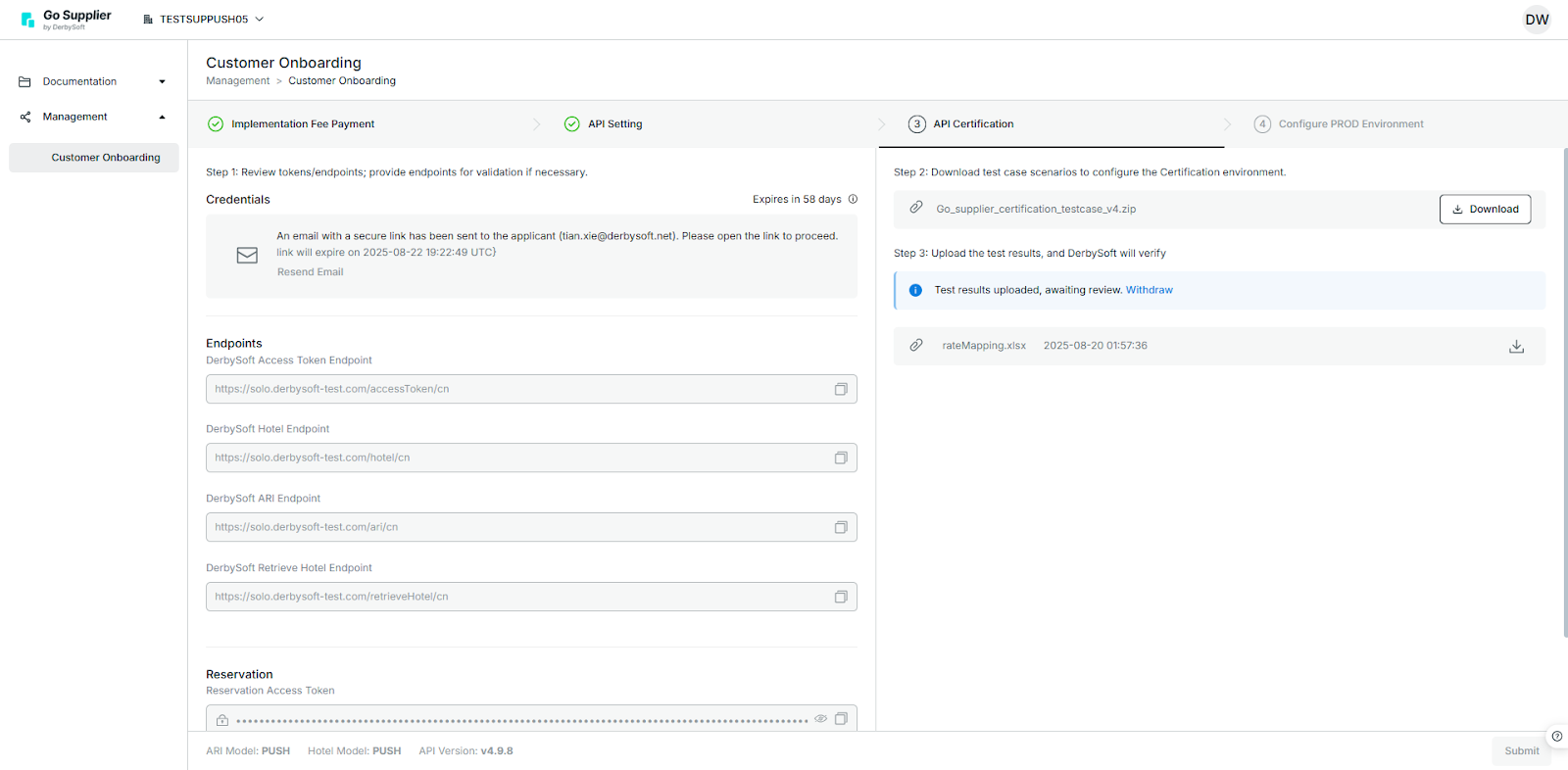Viewport: 1568px width, 770px height.
Task: Click the Retrieve Hotel Endpoint field
Action: pos(531,597)
